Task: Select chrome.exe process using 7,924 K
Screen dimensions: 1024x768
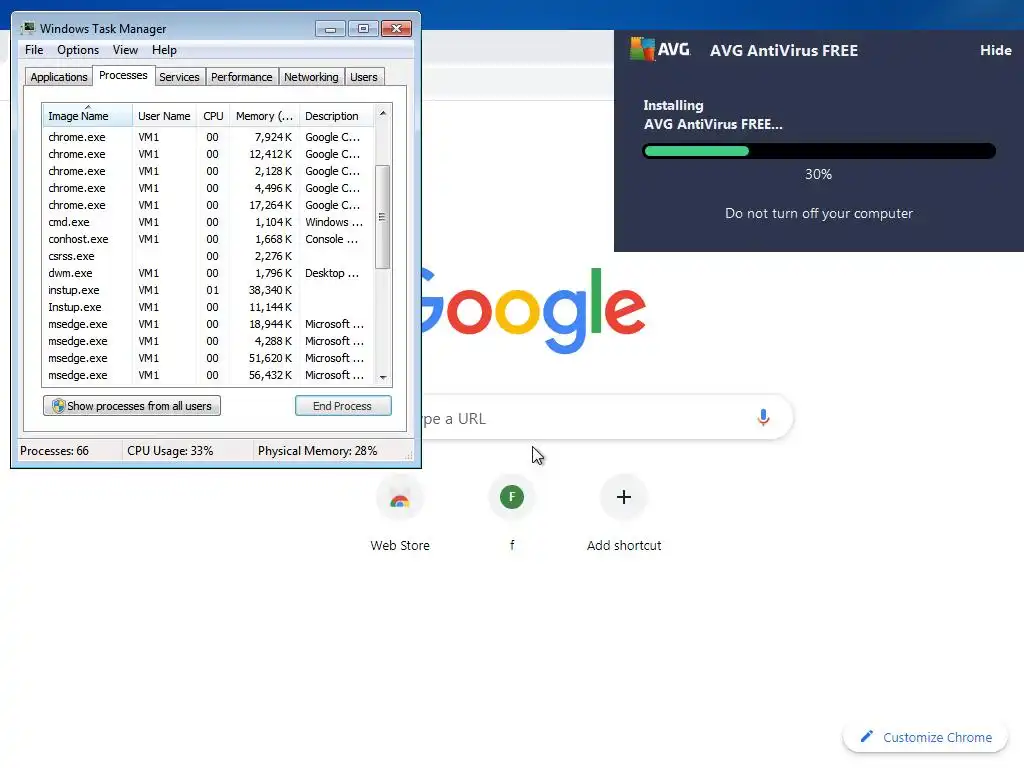Action: (208, 137)
